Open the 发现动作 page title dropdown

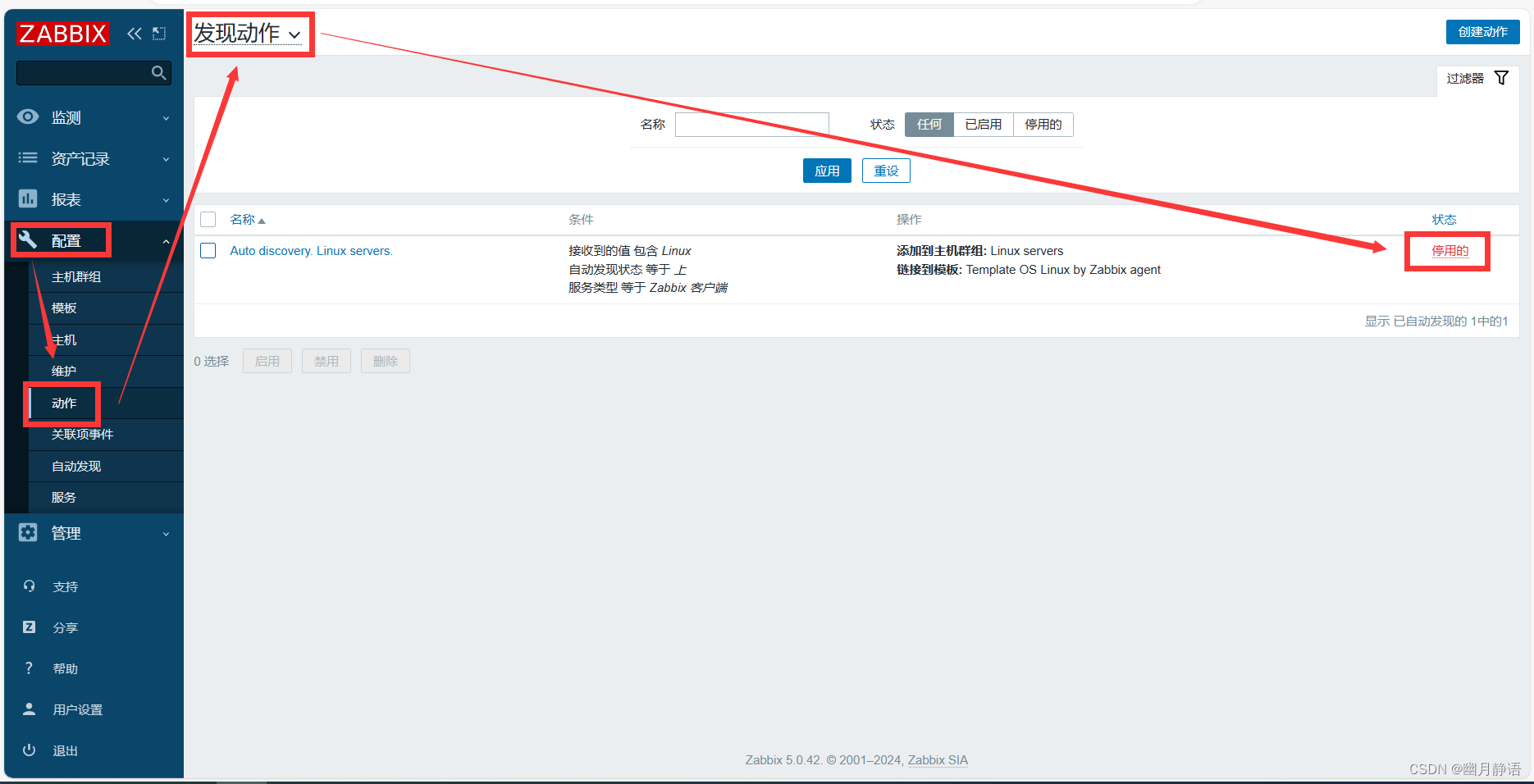click(x=248, y=34)
